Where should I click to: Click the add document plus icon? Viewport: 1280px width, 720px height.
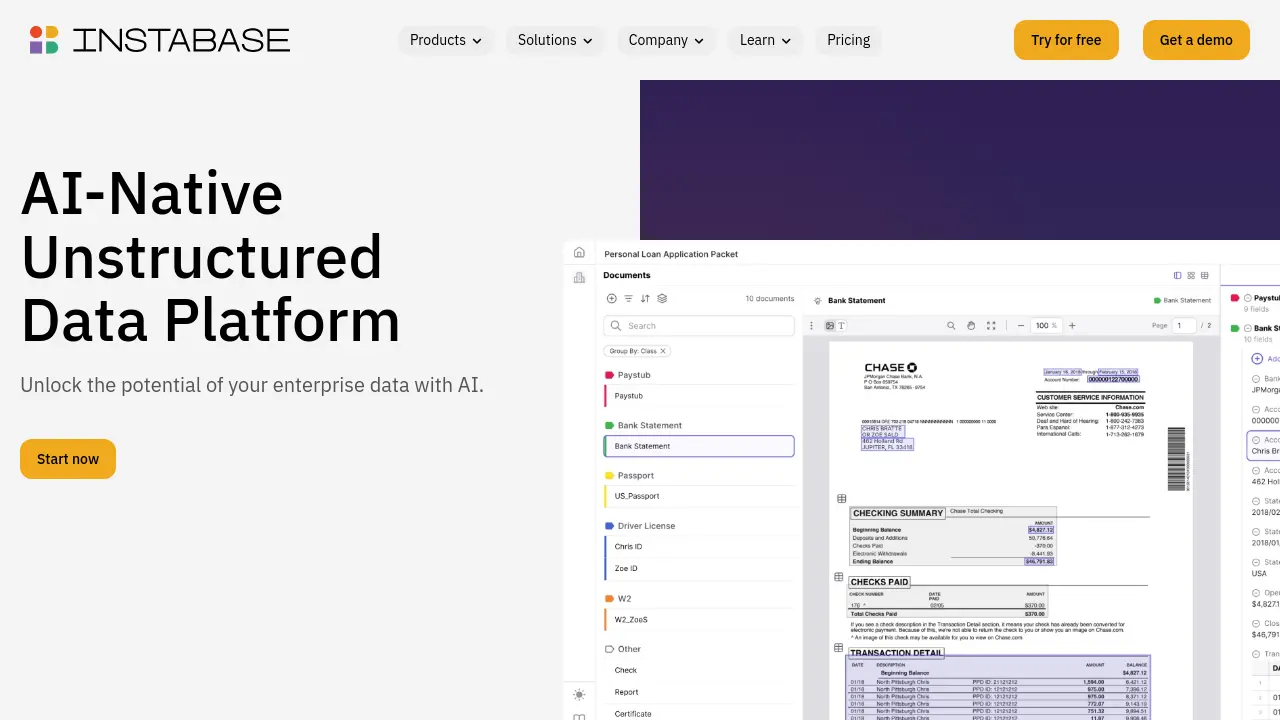coord(612,298)
